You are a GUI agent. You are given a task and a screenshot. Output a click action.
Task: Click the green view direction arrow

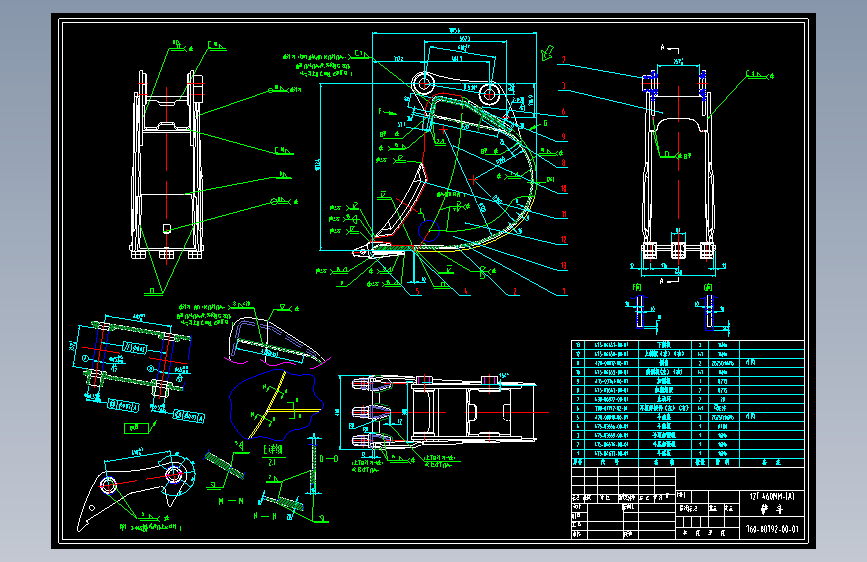pyautogui.click(x=547, y=53)
